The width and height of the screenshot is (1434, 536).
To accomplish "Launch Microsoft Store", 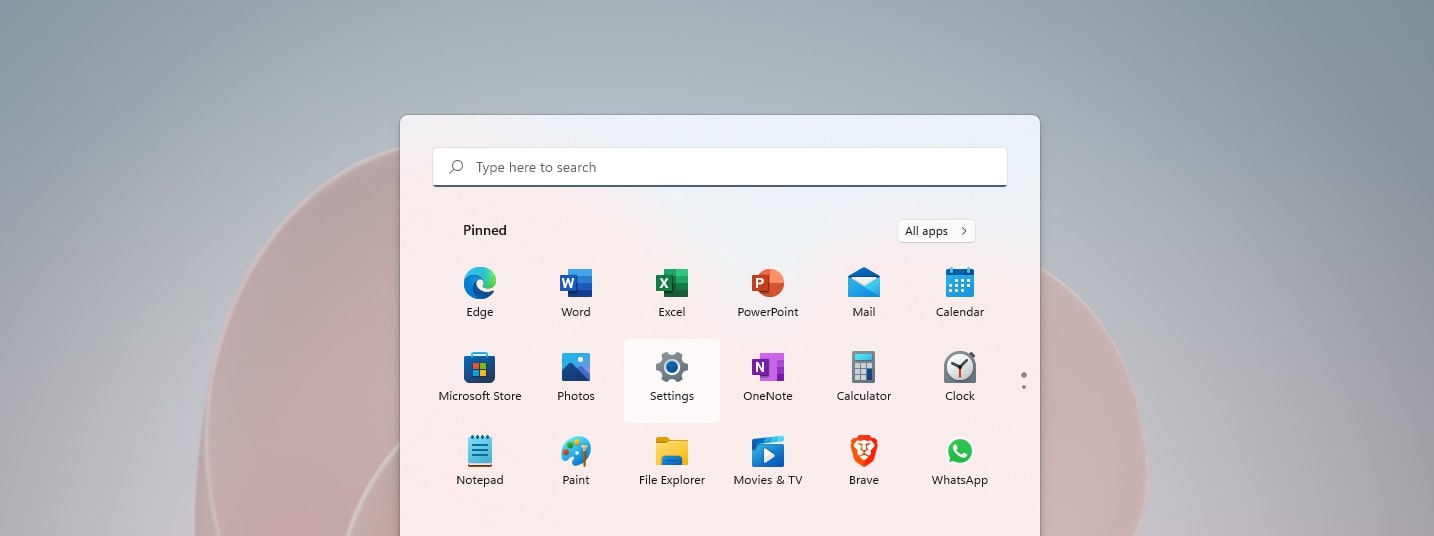I will (x=480, y=368).
